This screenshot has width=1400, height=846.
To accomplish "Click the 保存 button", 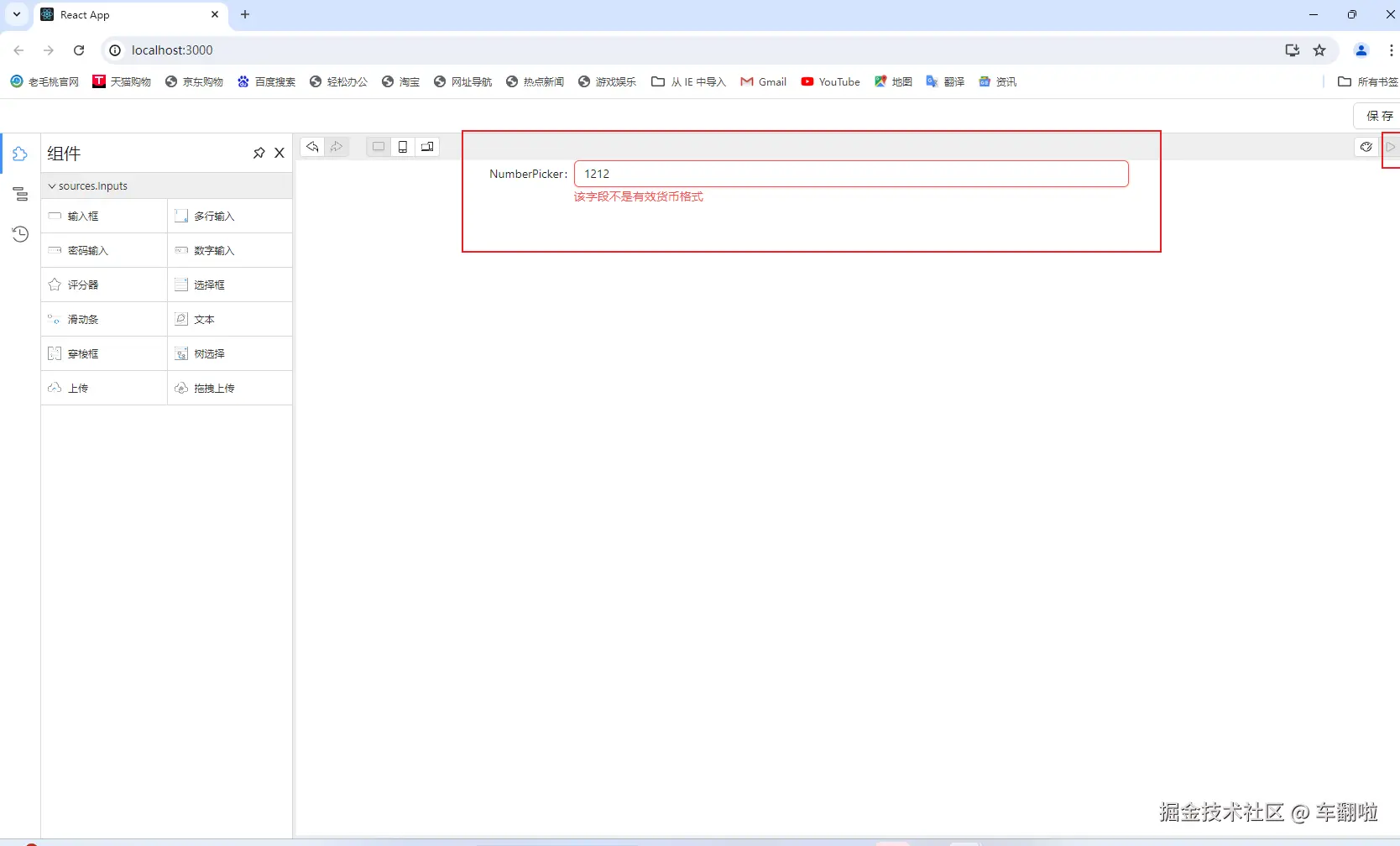I will pos(1378,116).
